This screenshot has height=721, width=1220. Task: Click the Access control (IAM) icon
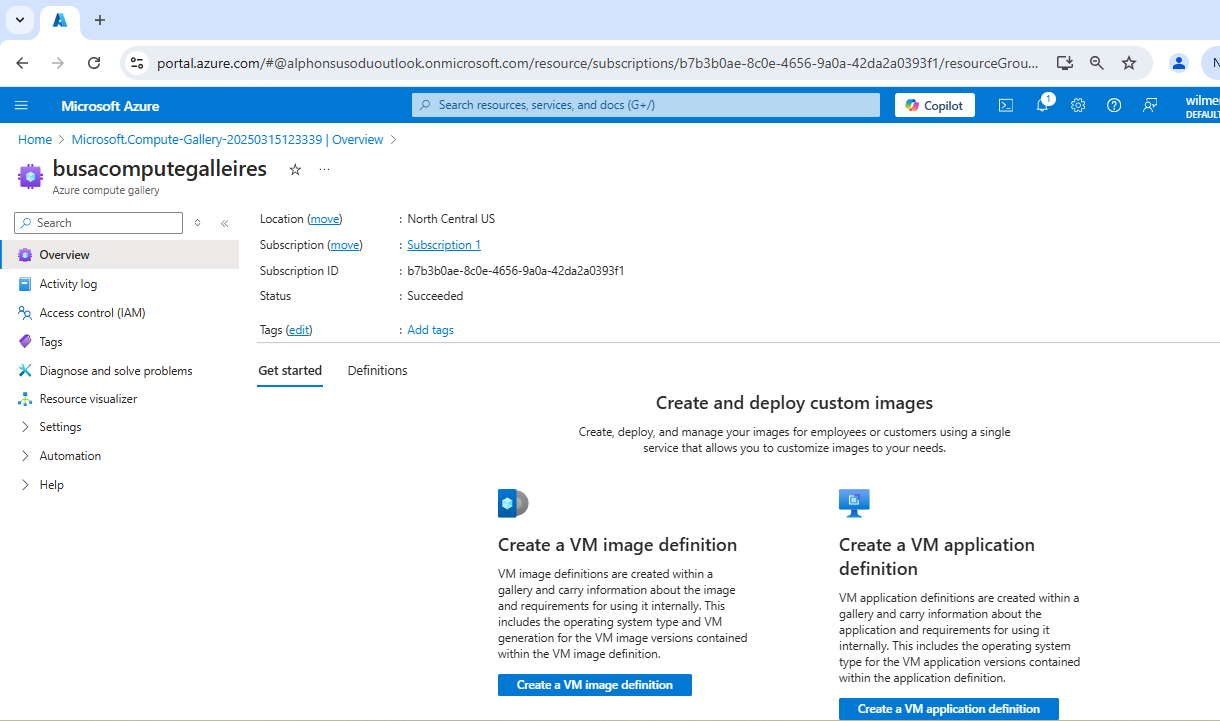[25, 313]
